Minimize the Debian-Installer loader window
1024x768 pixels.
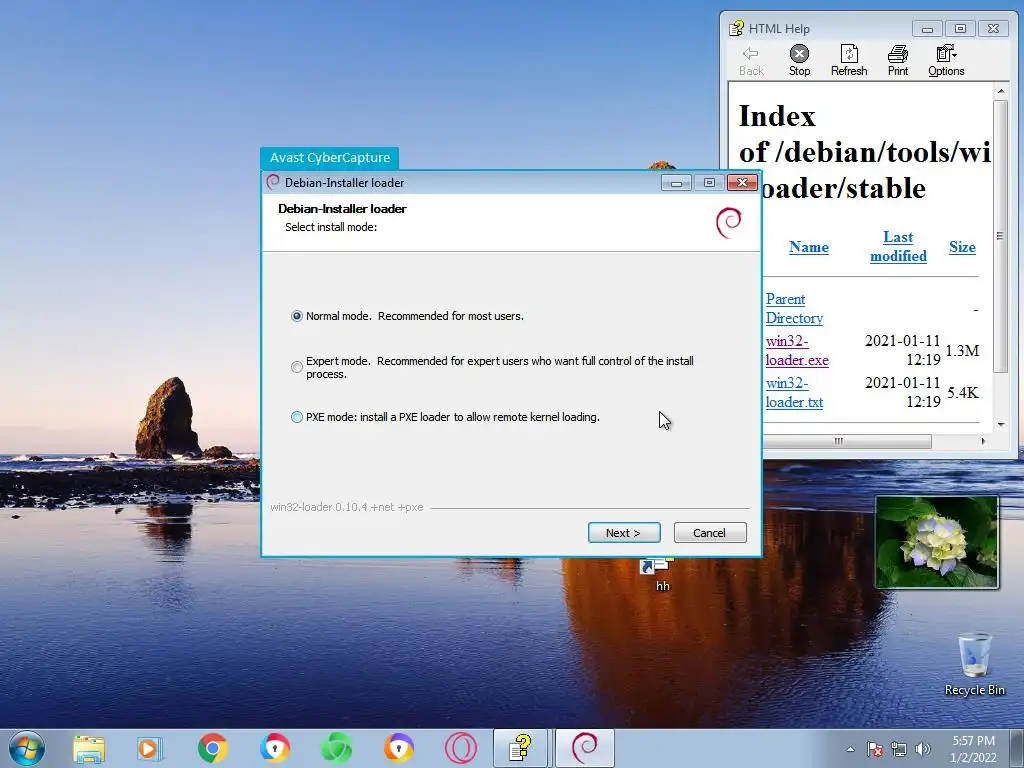676,182
